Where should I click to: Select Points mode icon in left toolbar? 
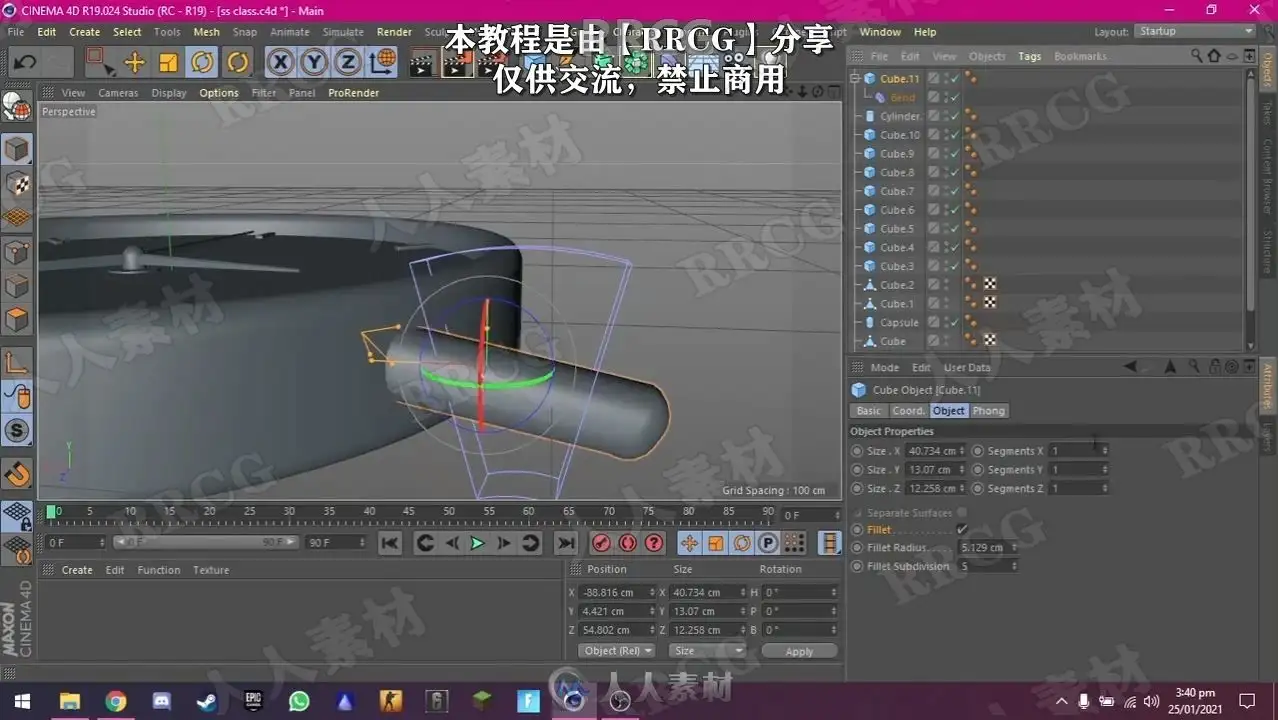17,252
